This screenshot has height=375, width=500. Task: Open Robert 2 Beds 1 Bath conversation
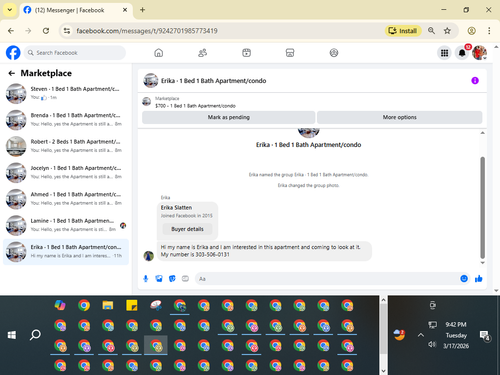pos(66,146)
